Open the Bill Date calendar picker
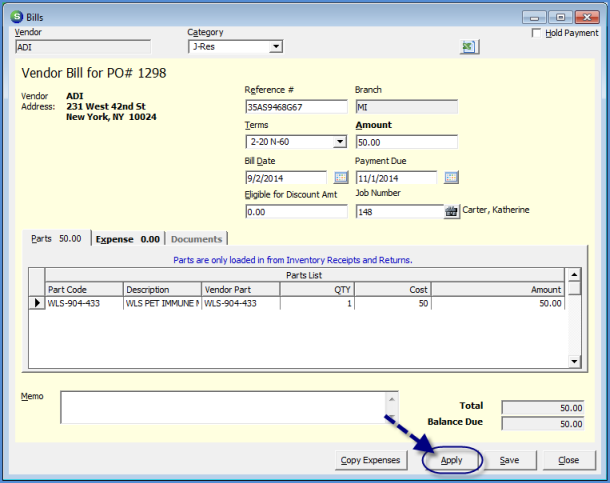 (x=341, y=177)
